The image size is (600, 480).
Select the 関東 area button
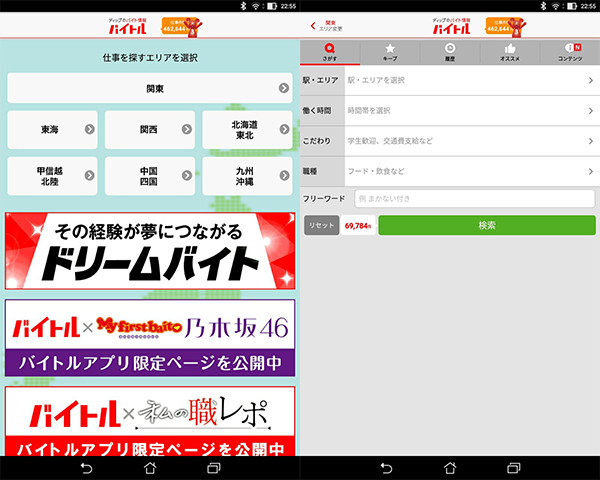pos(150,88)
